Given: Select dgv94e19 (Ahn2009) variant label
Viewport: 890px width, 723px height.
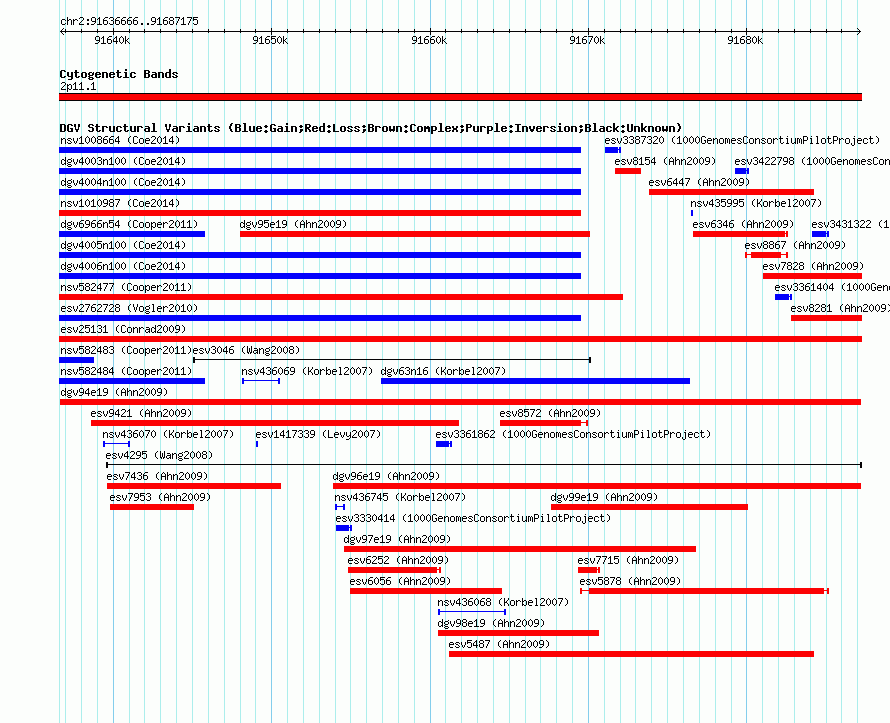Looking at the screenshot, I should click(x=114, y=392).
